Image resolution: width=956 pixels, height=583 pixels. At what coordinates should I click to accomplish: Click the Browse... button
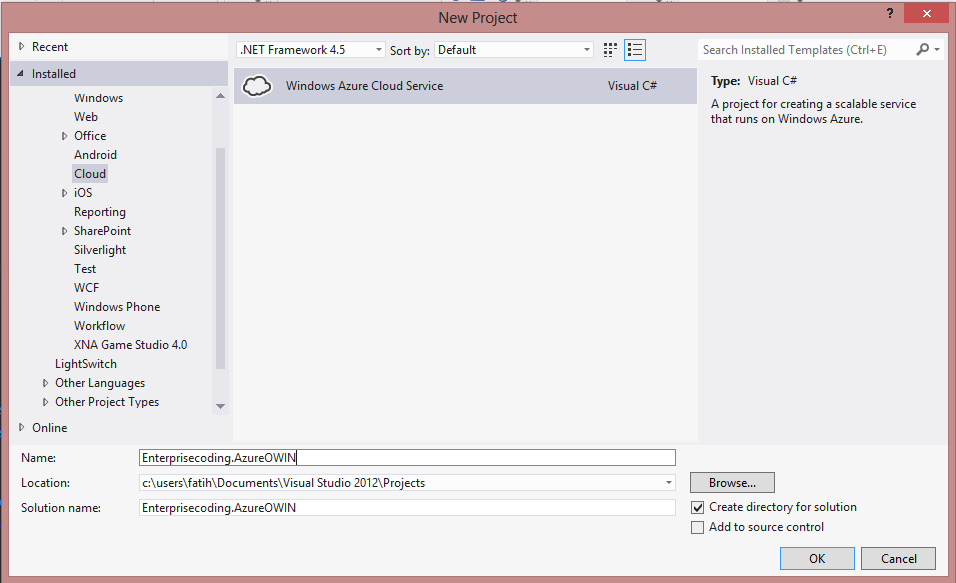732,483
